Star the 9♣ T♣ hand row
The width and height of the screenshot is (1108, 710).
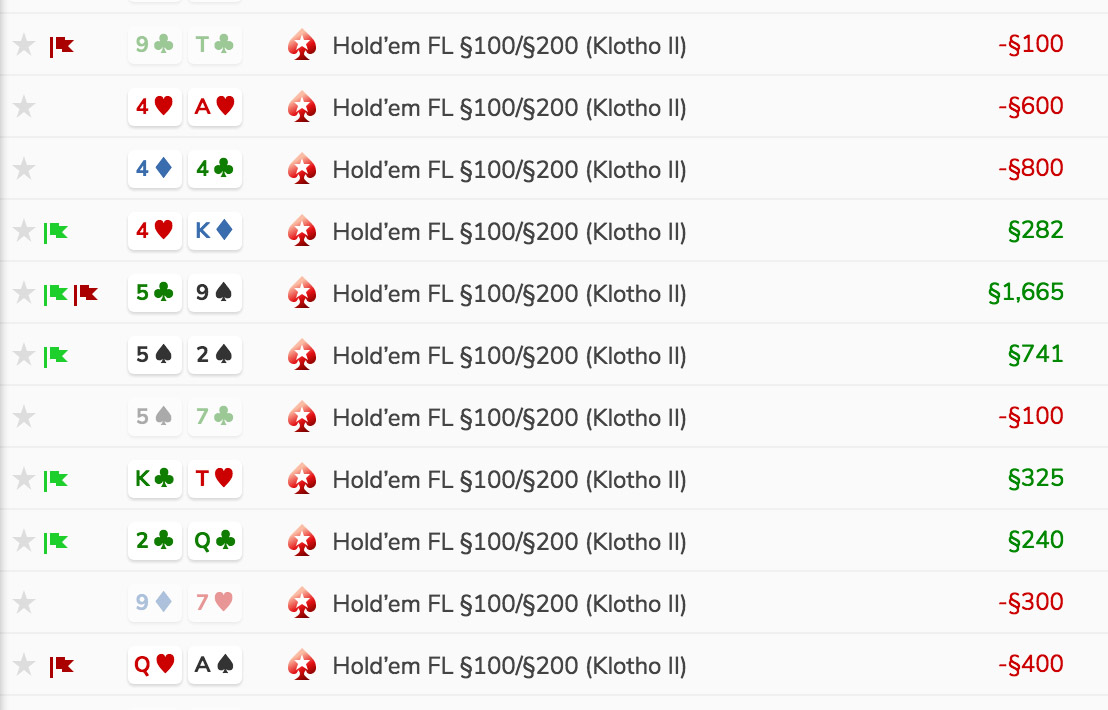[x=24, y=45]
